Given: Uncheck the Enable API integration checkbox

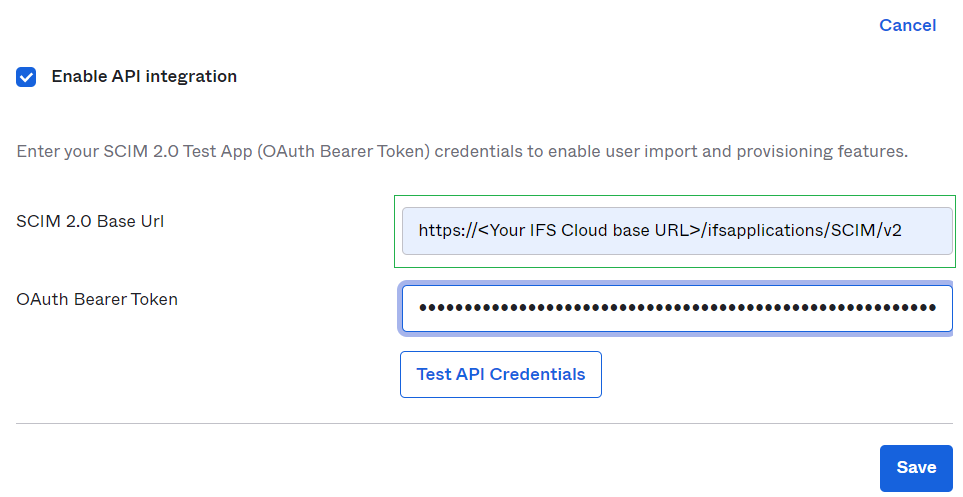Looking at the screenshot, I should coord(26,77).
